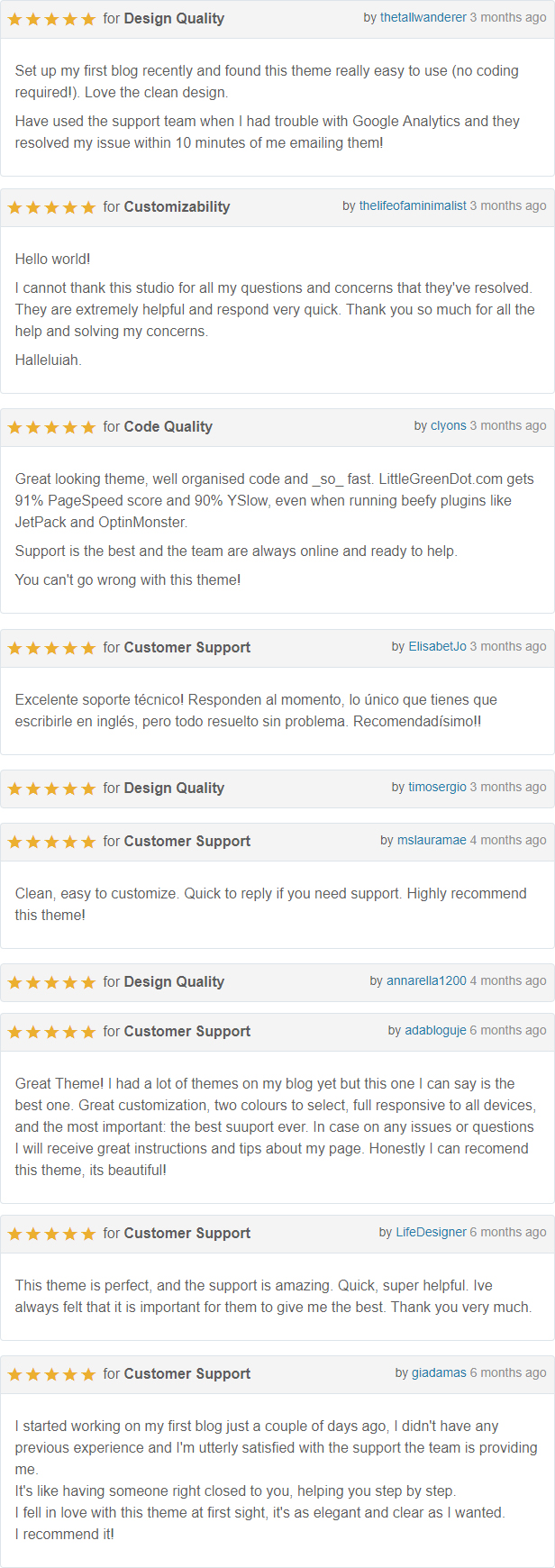
Task: Click the star rating on thelifeofaminimalist's review
Action: pos(51,207)
